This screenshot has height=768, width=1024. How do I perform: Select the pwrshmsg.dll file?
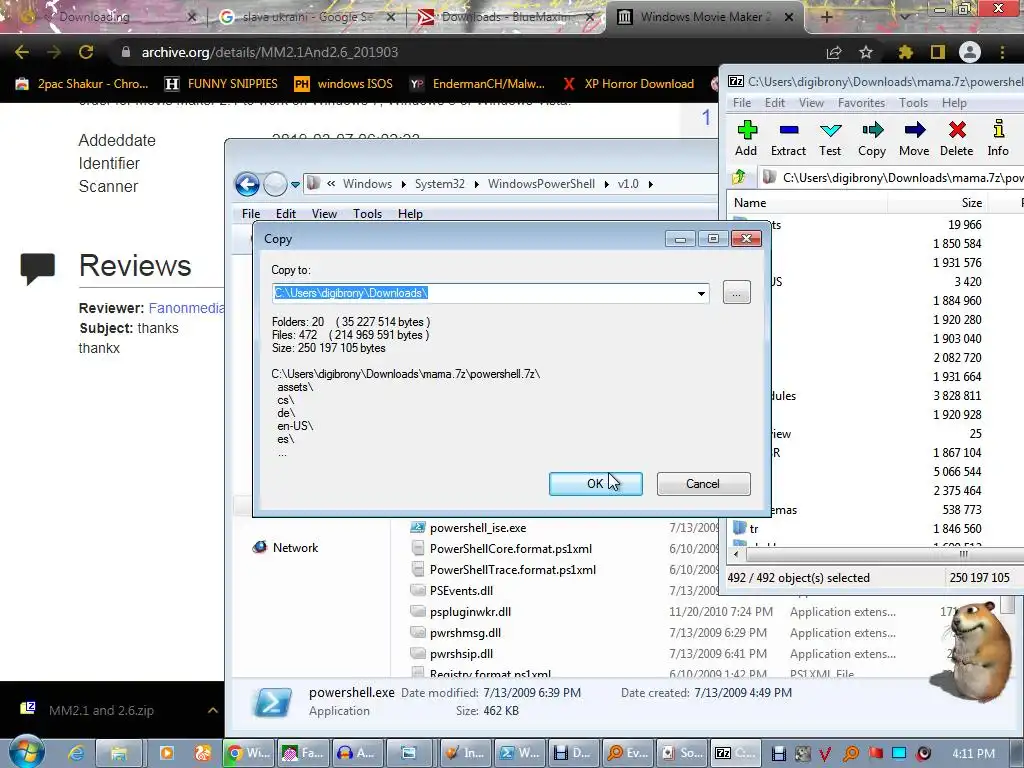point(455,633)
